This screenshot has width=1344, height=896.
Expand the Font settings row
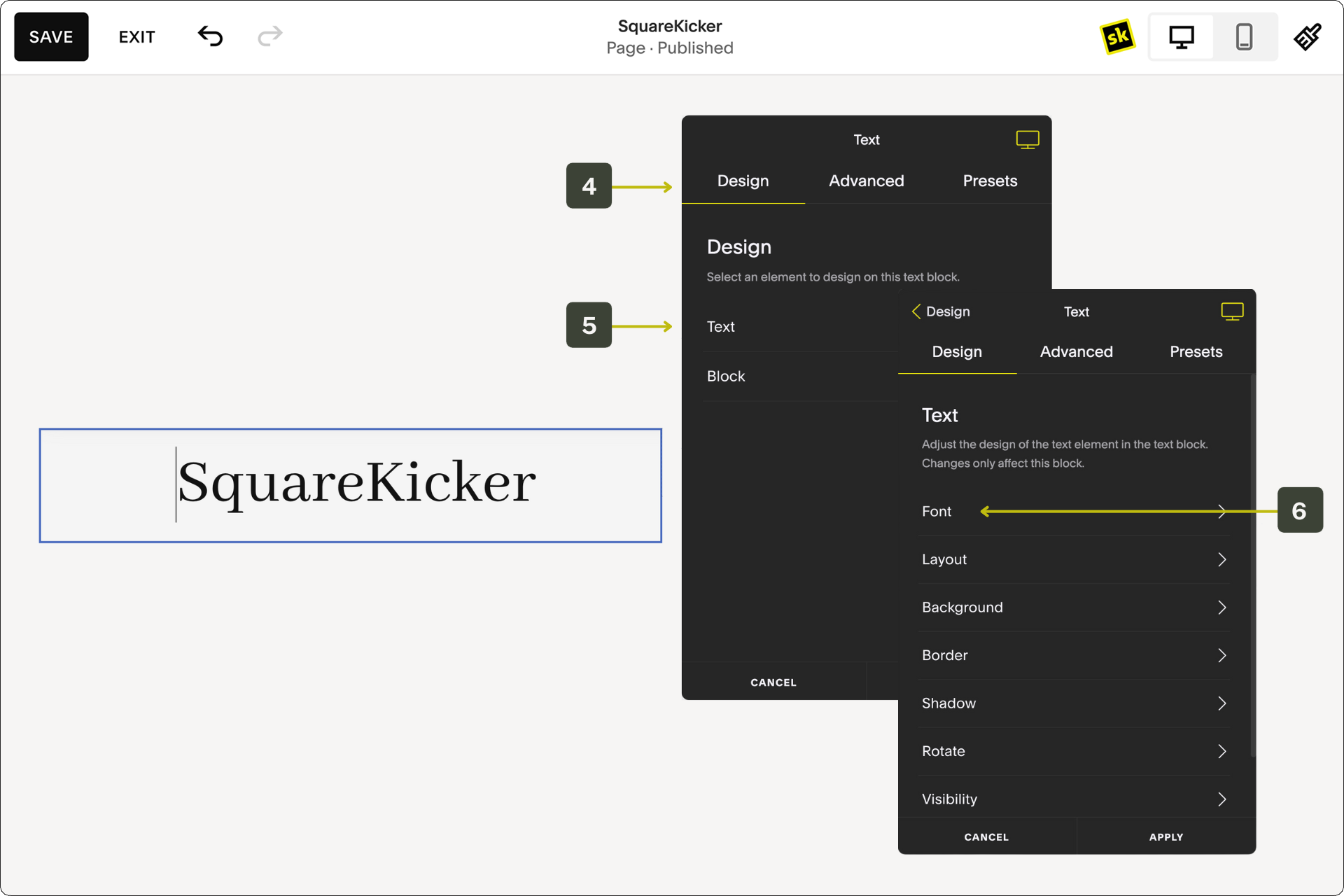pyautogui.click(x=1074, y=512)
